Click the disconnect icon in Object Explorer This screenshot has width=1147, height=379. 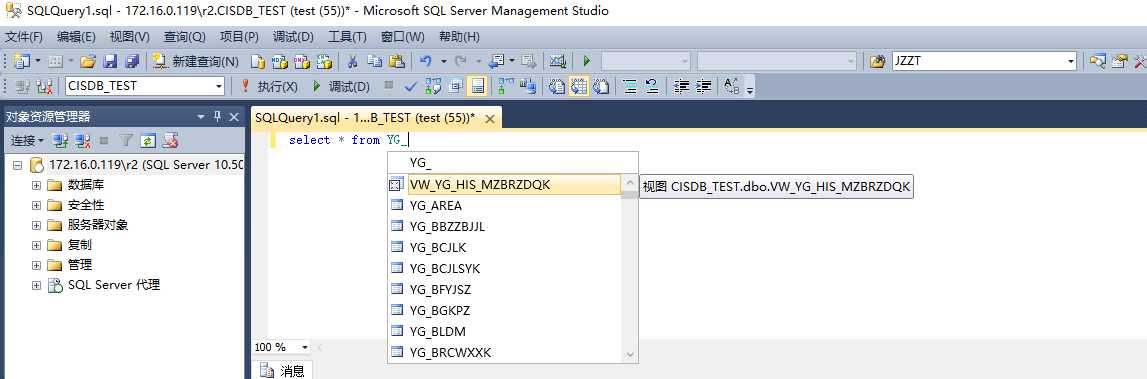83,140
